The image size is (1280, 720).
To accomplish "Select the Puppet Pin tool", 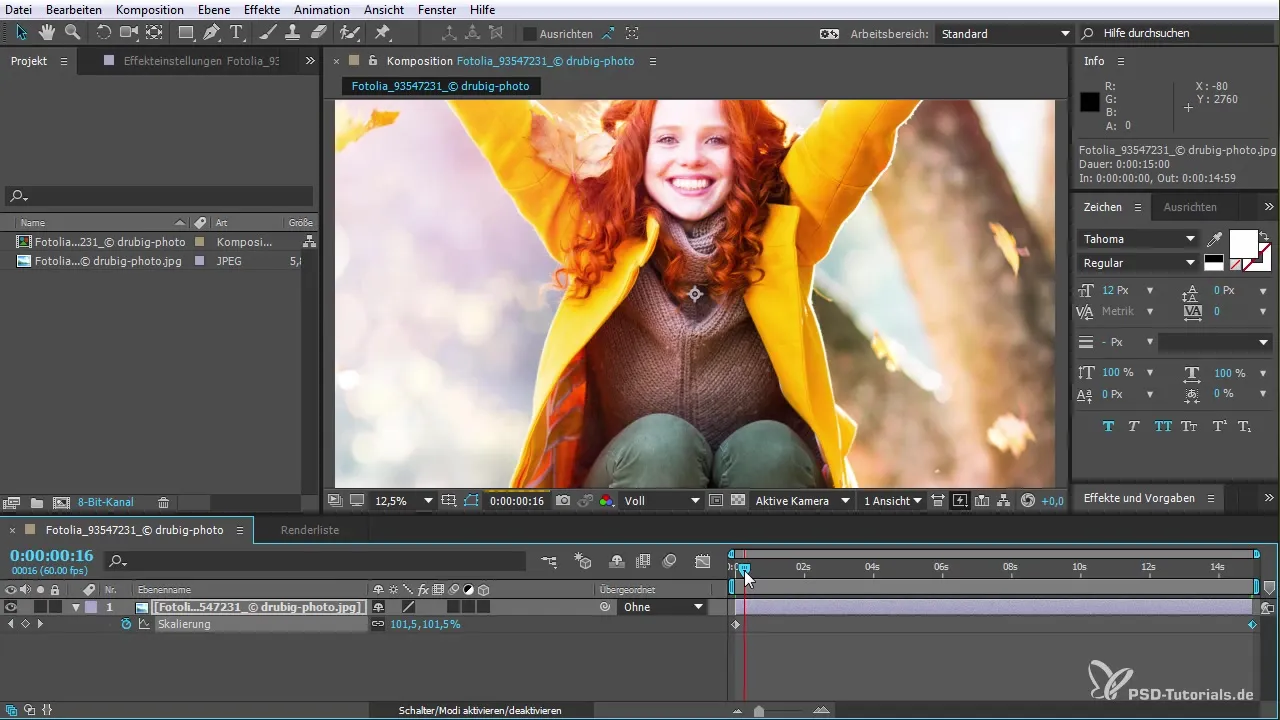I will [382, 32].
